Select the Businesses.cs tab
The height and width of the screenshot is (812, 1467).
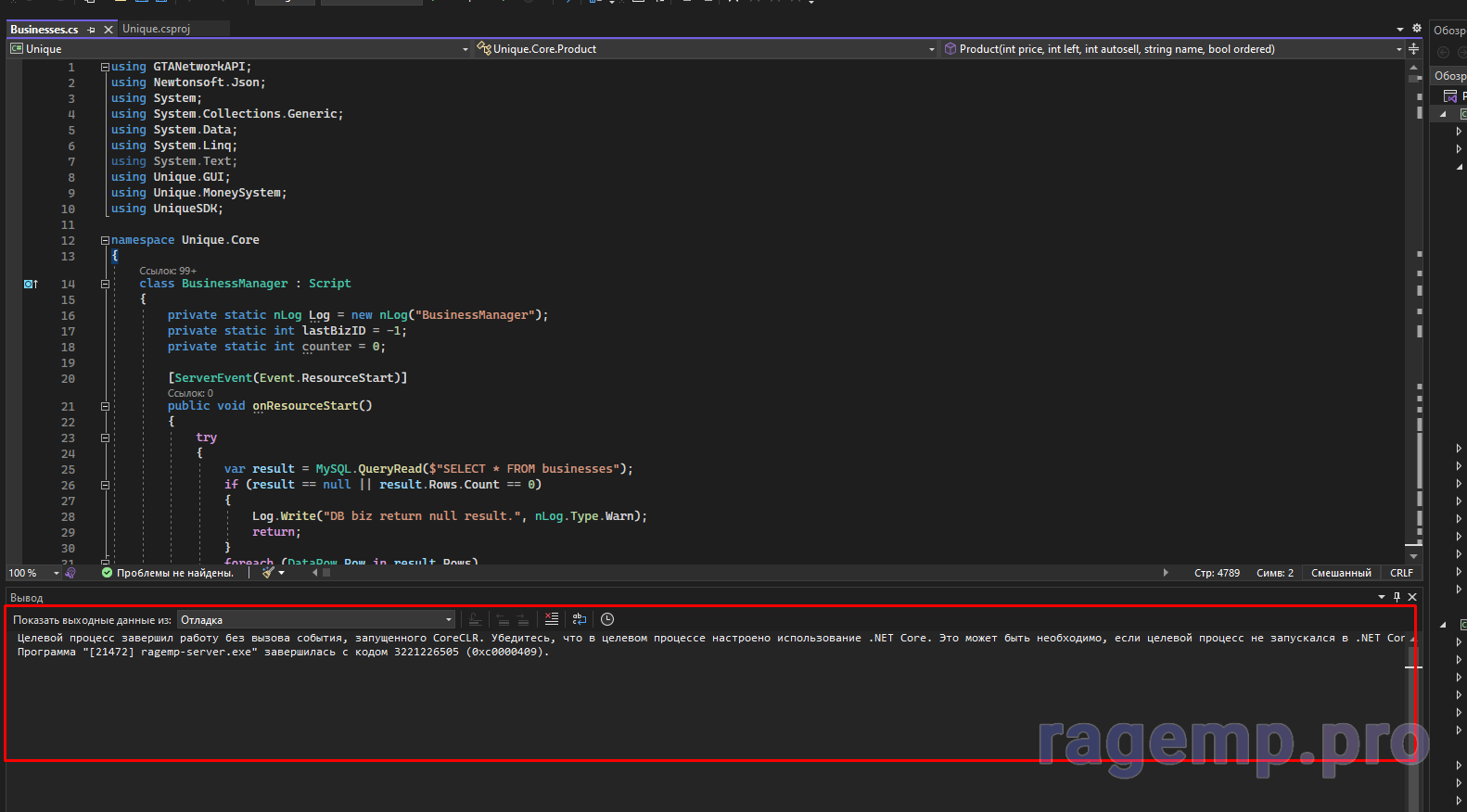point(44,30)
